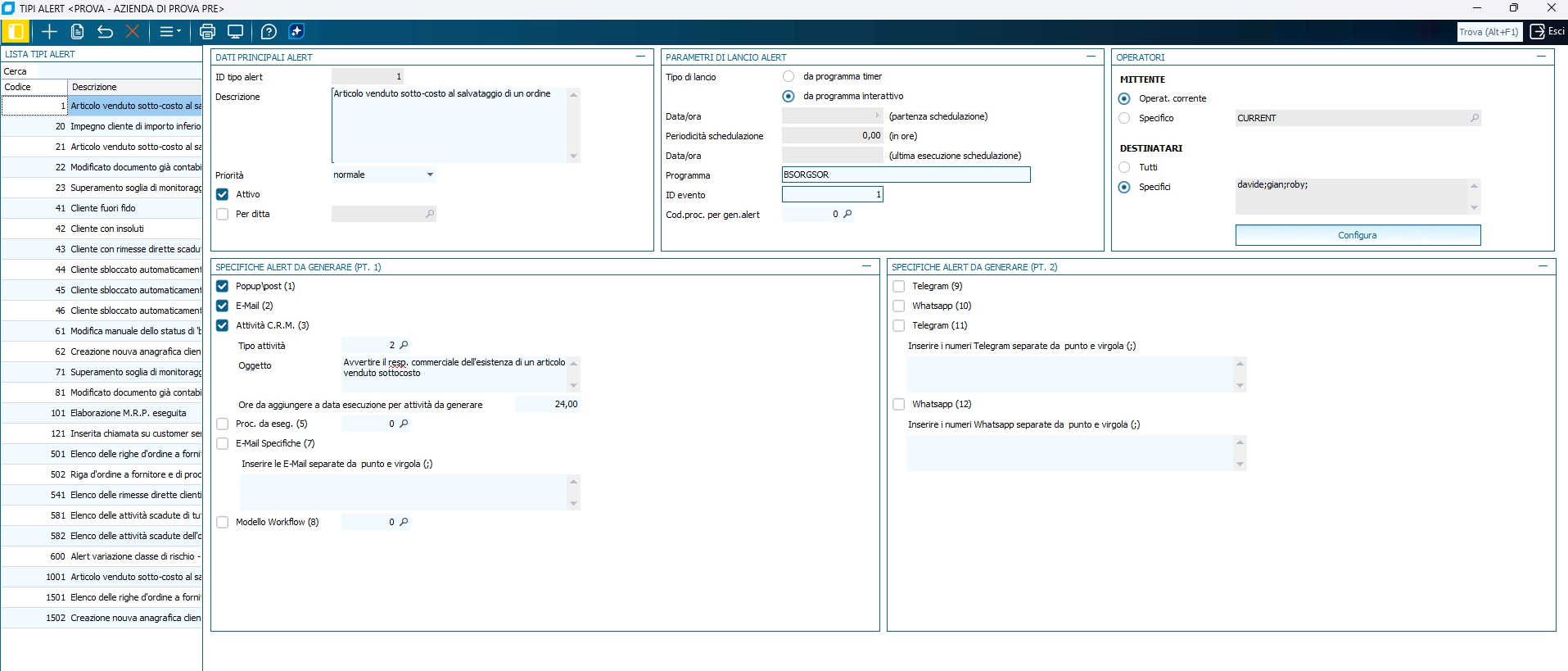The image size is (1568, 671).
Task: Click the Trova (Alt+F1) search field
Action: point(1489,32)
